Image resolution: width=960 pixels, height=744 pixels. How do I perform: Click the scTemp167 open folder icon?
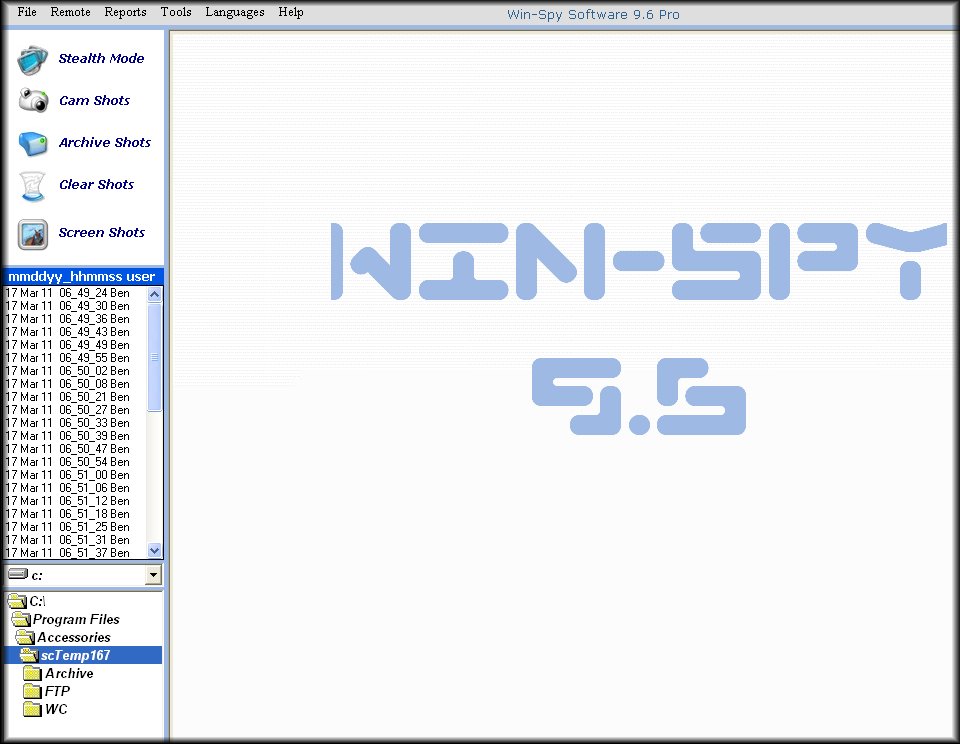[x=29, y=655]
